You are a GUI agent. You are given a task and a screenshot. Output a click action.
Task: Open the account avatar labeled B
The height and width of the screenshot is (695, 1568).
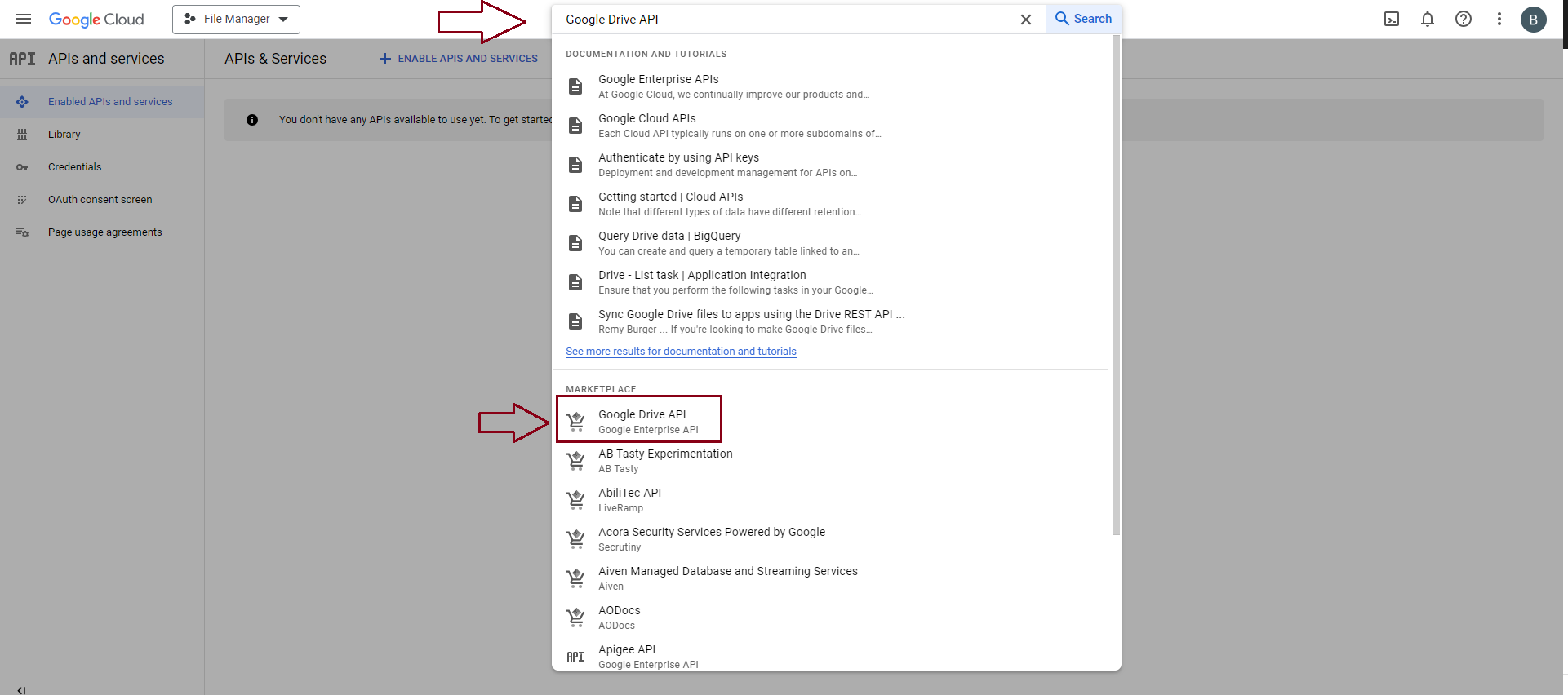click(x=1534, y=20)
